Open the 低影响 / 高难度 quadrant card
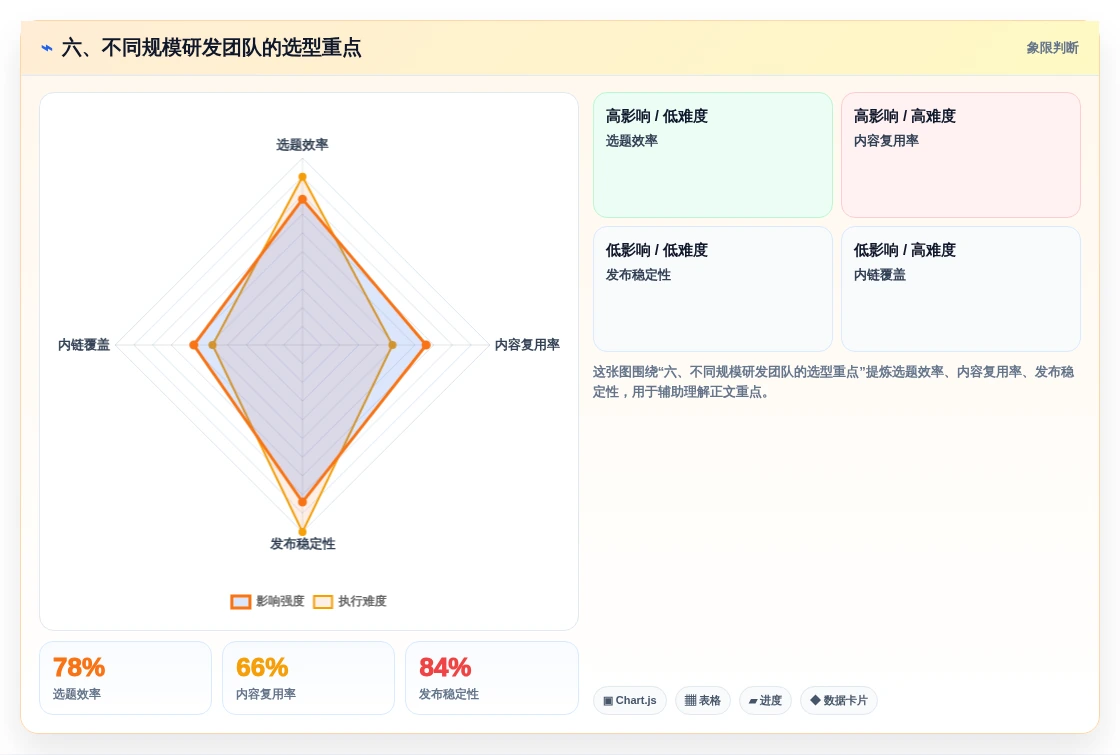The height and width of the screenshot is (755, 1120). pyautogui.click(x=961, y=289)
